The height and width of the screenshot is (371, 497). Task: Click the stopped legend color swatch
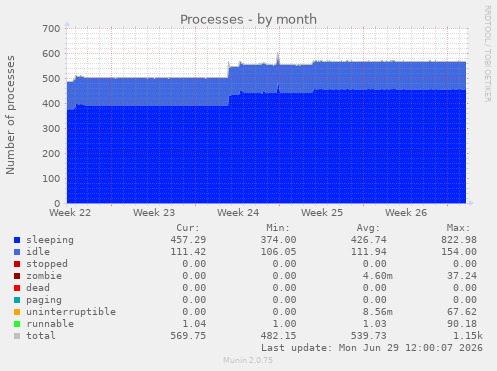(x=17, y=264)
